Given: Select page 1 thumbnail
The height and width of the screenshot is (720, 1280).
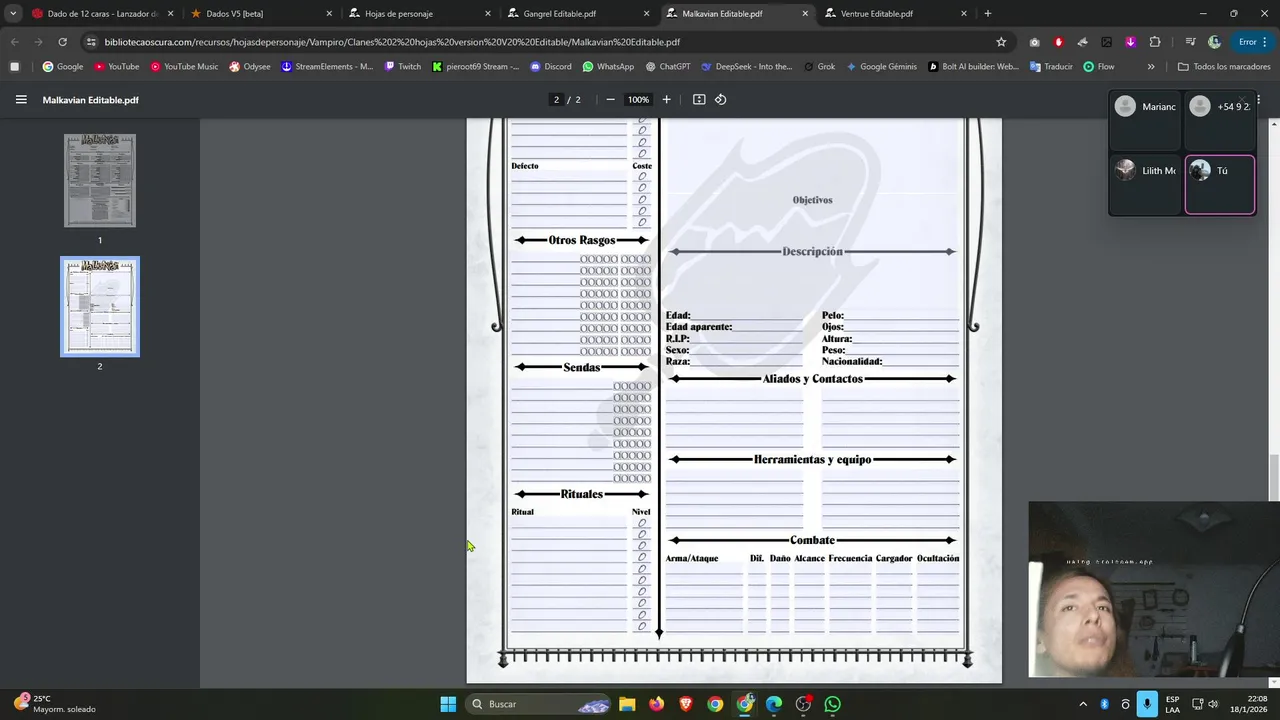Looking at the screenshot, I should coord(100,181).
